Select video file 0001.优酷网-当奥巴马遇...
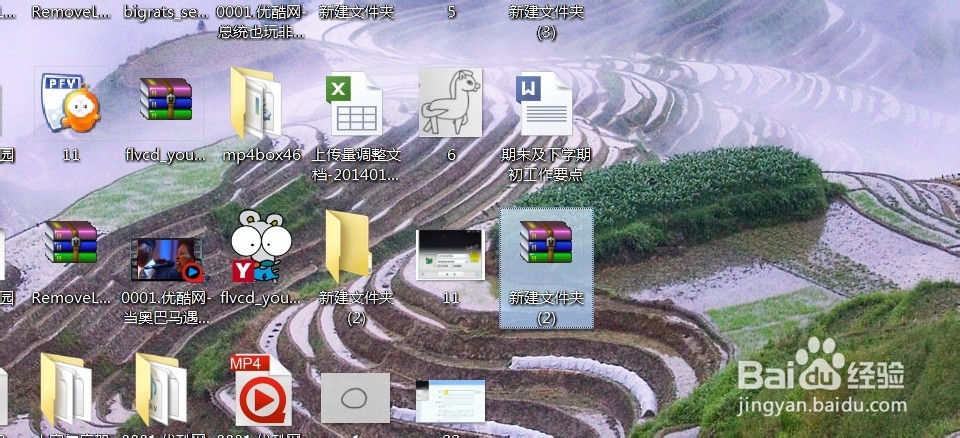 tap(167, 260)
